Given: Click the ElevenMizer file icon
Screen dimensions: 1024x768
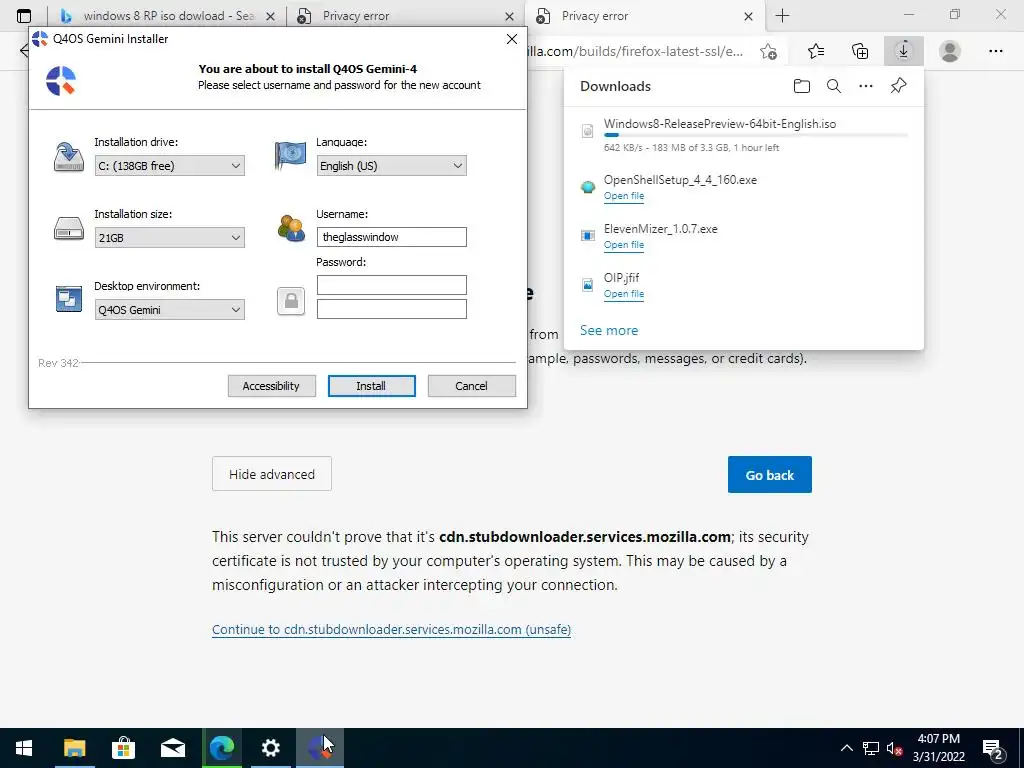Looking at the screenshot, I should pos(588,235).
